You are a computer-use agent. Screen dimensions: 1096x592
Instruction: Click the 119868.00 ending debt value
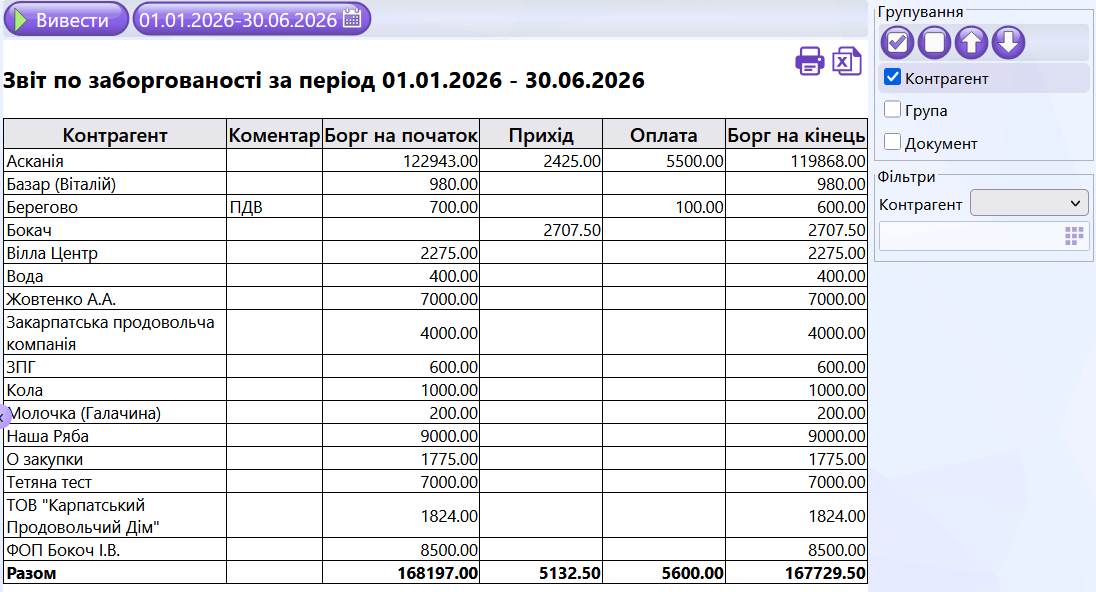click(828, 161)
